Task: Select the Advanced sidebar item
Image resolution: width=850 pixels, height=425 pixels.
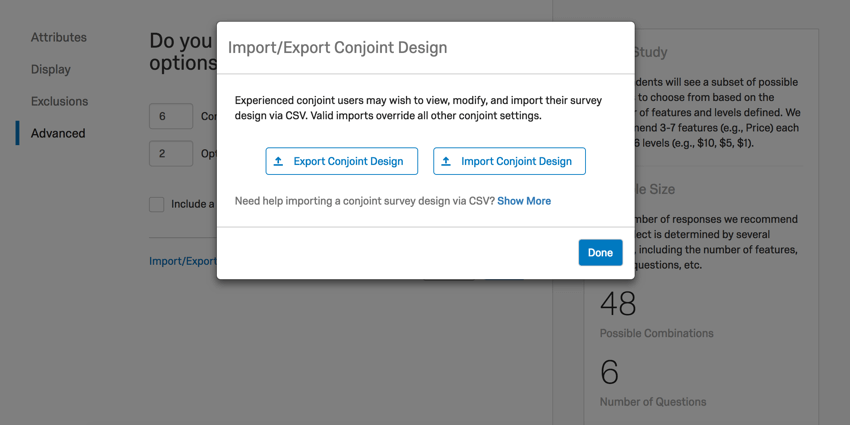Action: [57, 133]
